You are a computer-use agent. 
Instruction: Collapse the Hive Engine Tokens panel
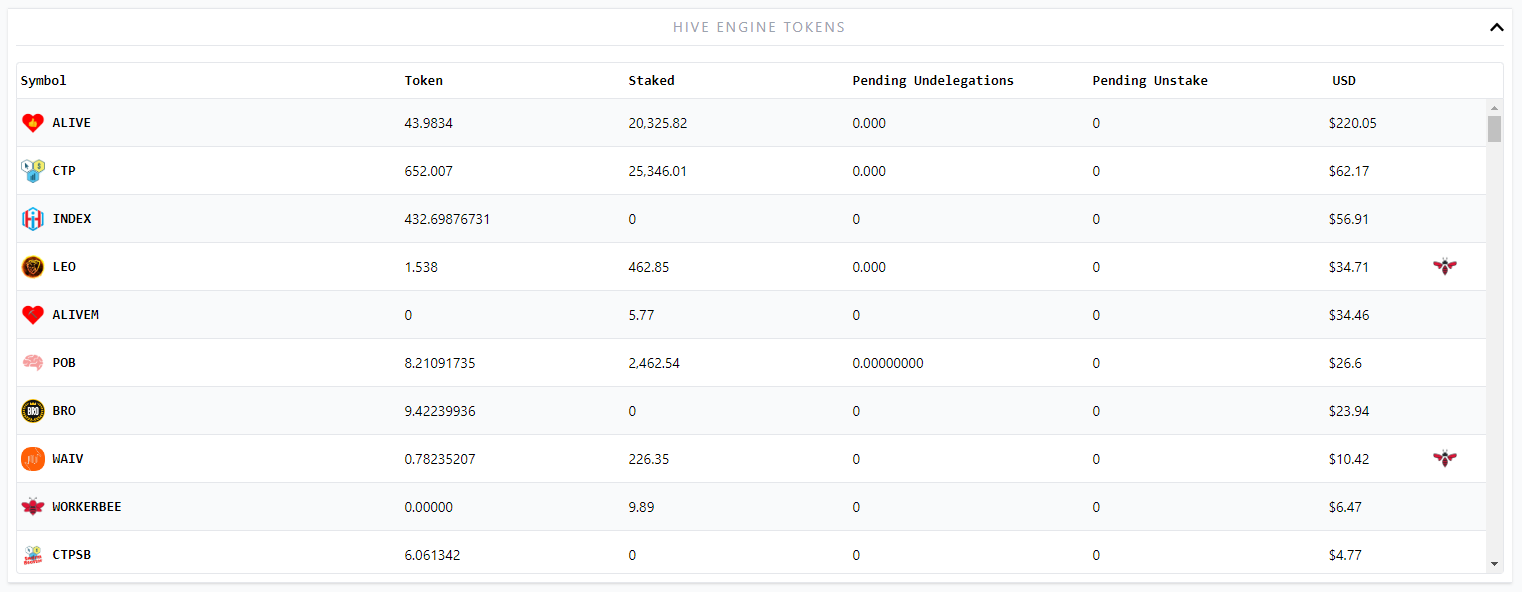1496,27
